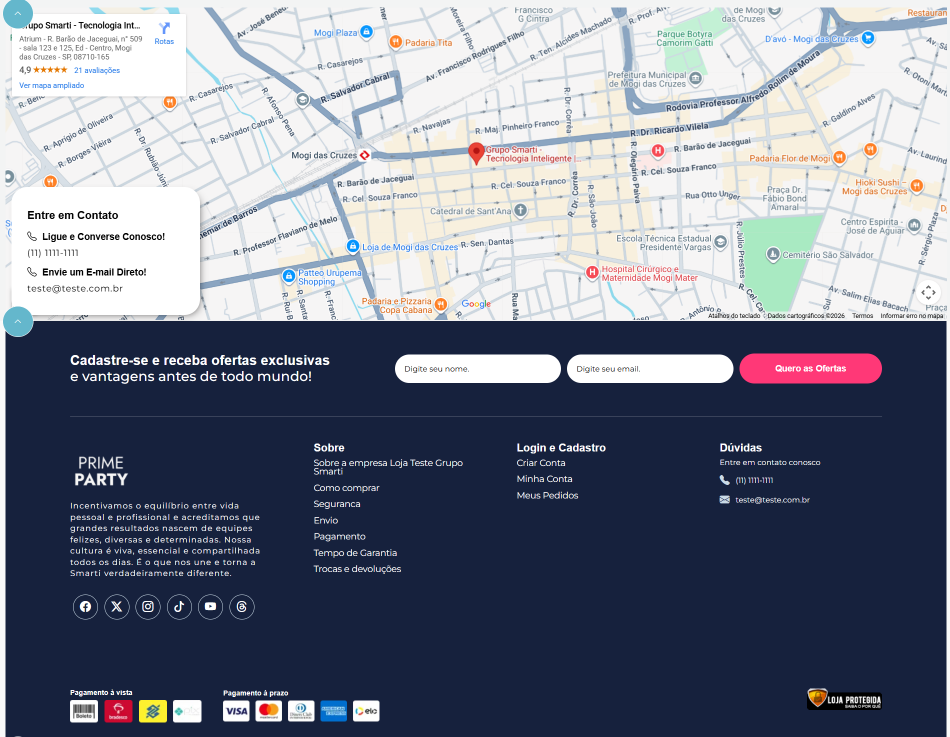
Task: Collapse section with top chevron-up button
Action: point(18,12)
